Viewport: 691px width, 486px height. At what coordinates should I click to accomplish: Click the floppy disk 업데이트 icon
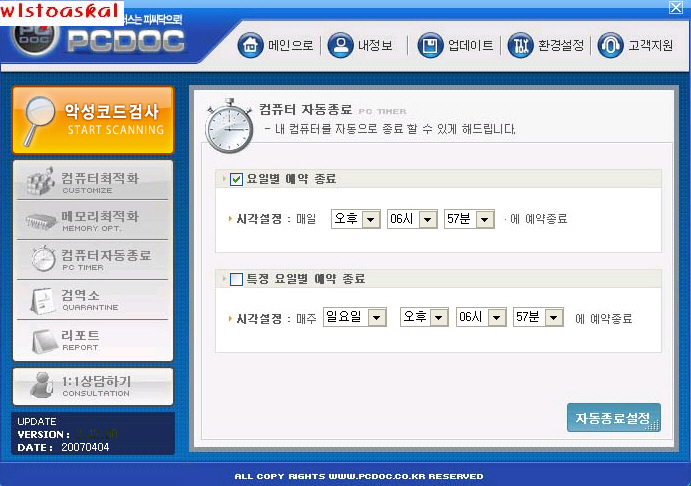[x=430, y=45]
